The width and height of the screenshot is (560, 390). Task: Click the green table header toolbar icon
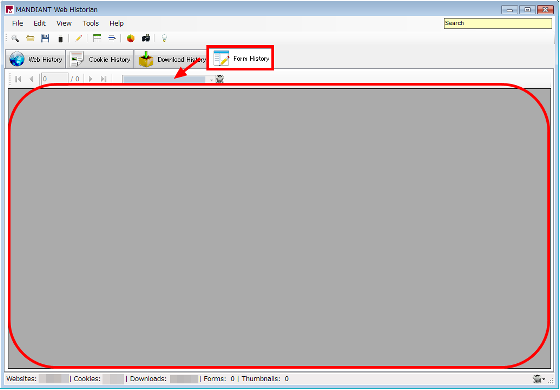click(97, 38)
